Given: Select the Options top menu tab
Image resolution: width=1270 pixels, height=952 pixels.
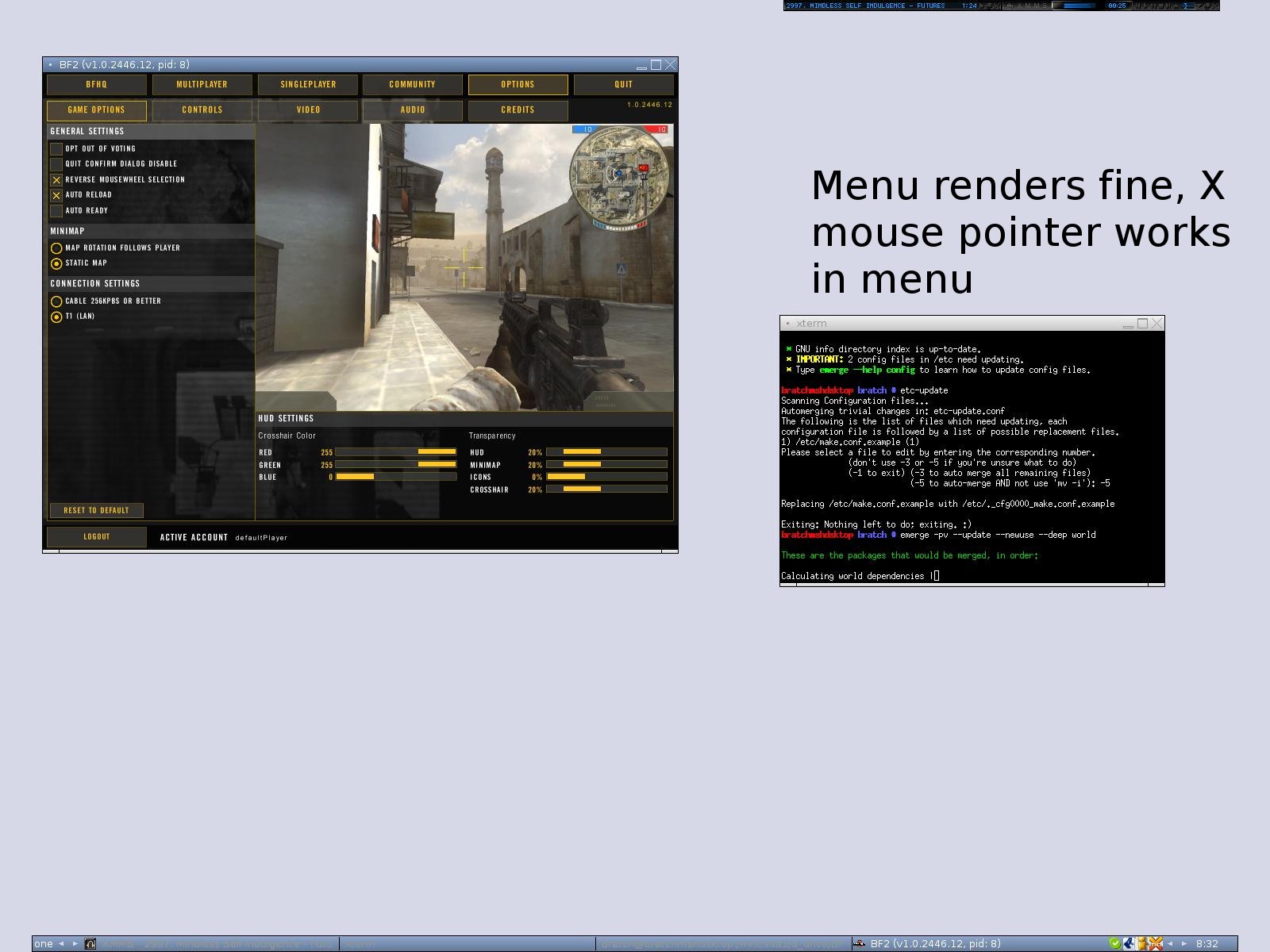Looking at the screenshot, I should coord(518,84).
